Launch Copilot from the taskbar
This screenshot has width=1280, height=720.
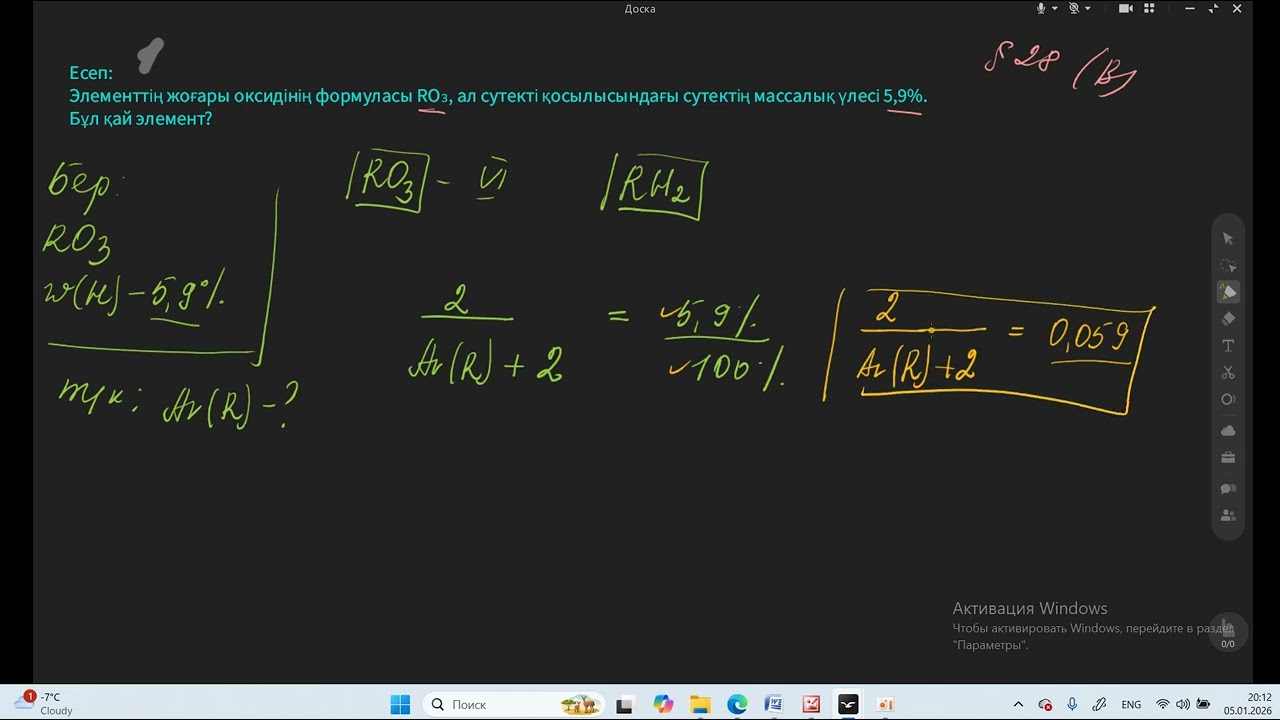(663, 704)
